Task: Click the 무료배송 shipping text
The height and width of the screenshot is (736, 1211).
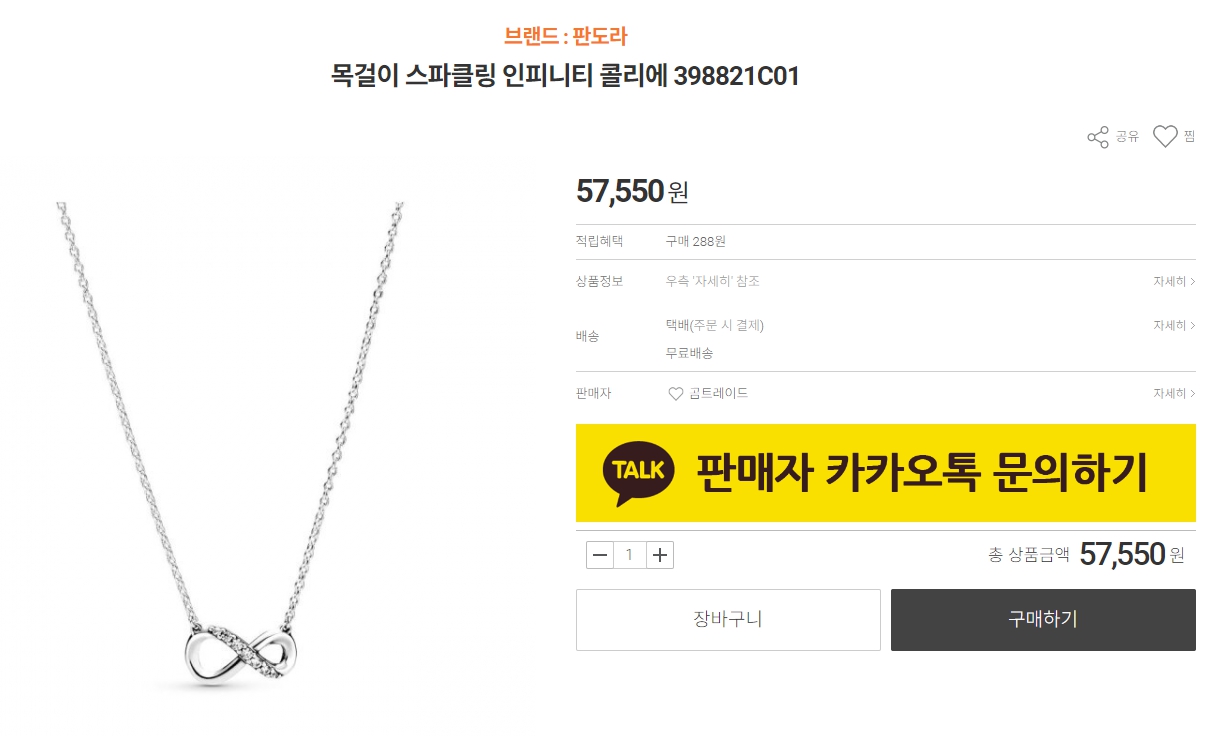Action: (x=689, y=354)
